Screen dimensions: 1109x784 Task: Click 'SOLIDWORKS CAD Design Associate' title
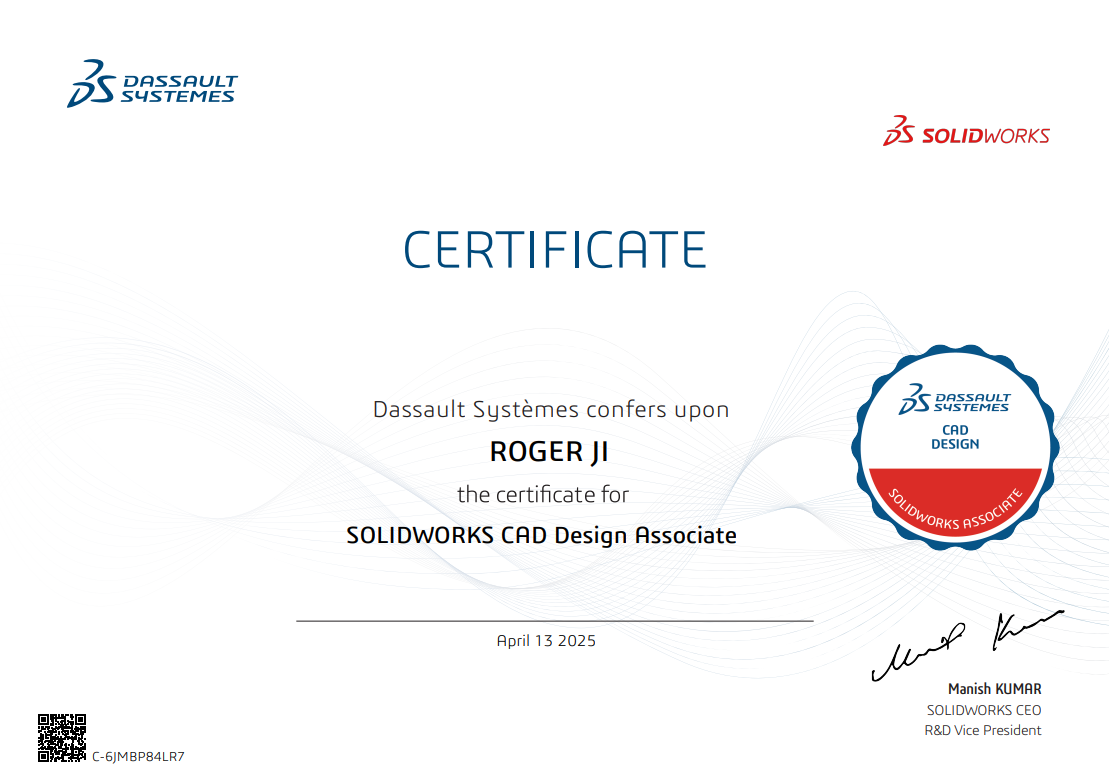(x=541, y=535)
